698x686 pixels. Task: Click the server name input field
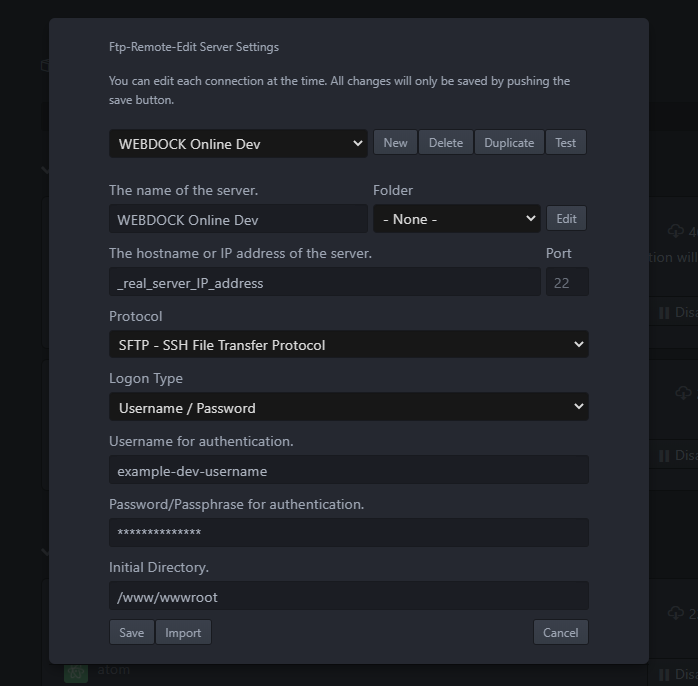(238, 219)
